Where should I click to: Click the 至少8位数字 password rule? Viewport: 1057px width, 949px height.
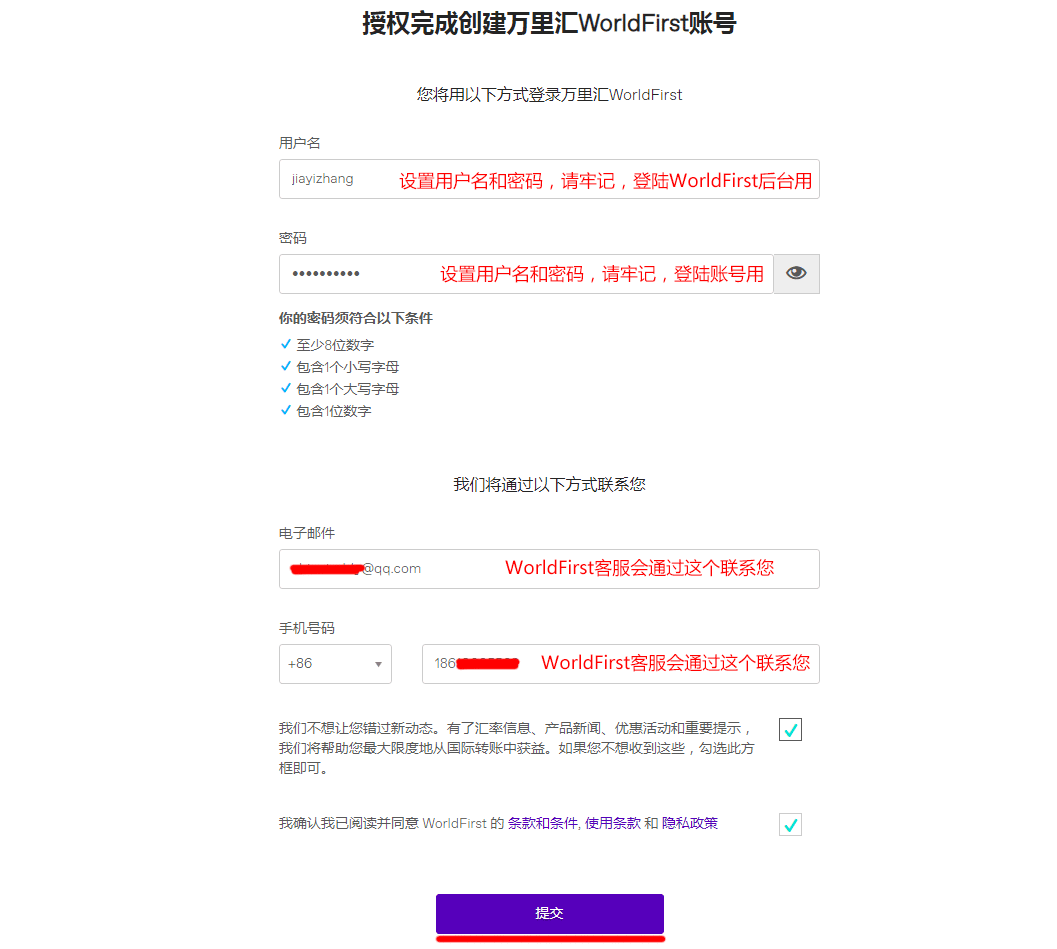[335, 345]
